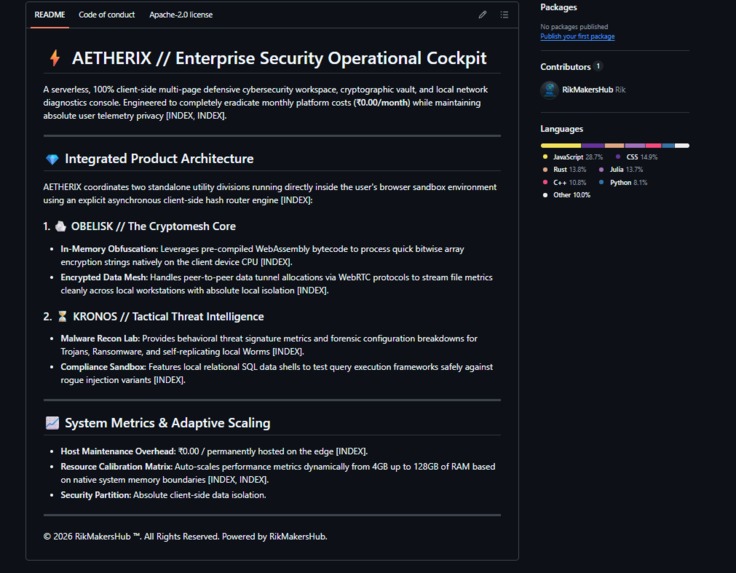Click the yellow JavaScript segment of language bar
736x573 pixels.
click(x=561, y=145)
